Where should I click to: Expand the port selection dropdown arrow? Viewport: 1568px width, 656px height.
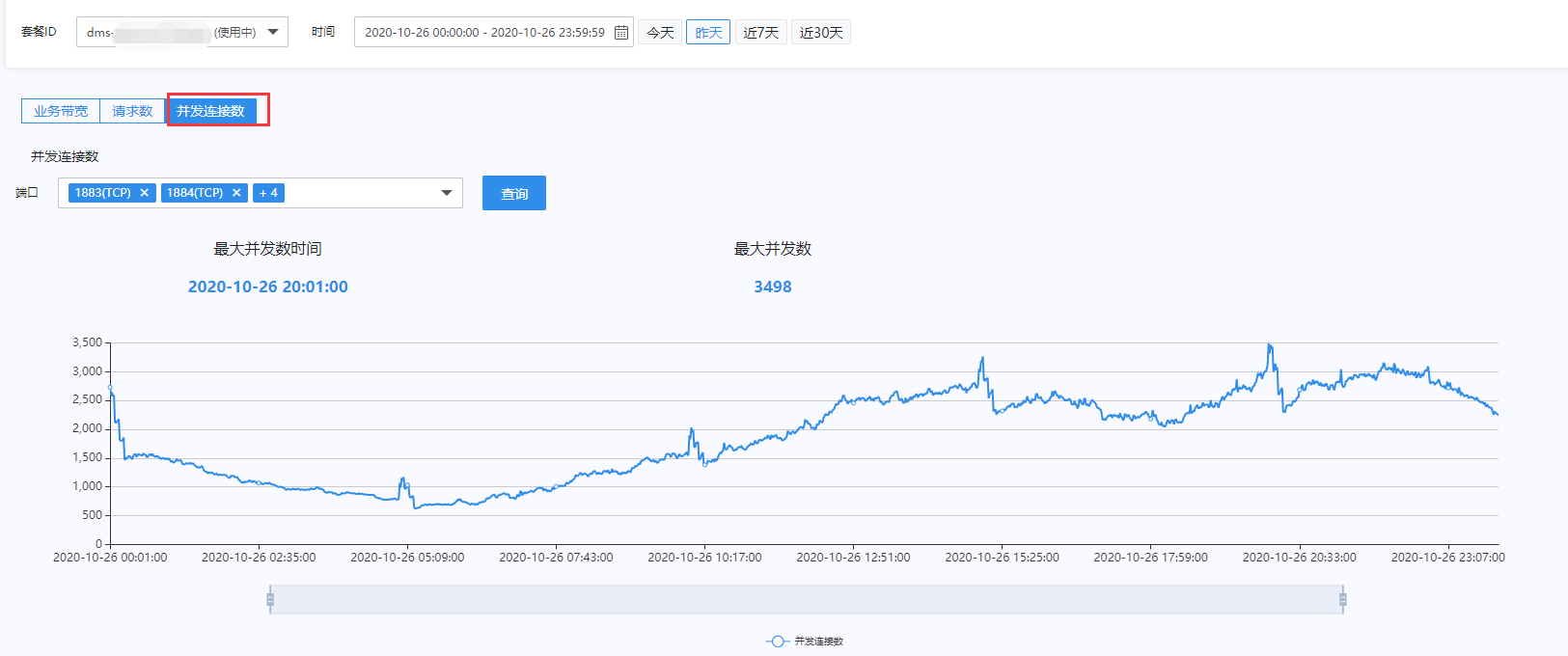(x=447, y=193)
